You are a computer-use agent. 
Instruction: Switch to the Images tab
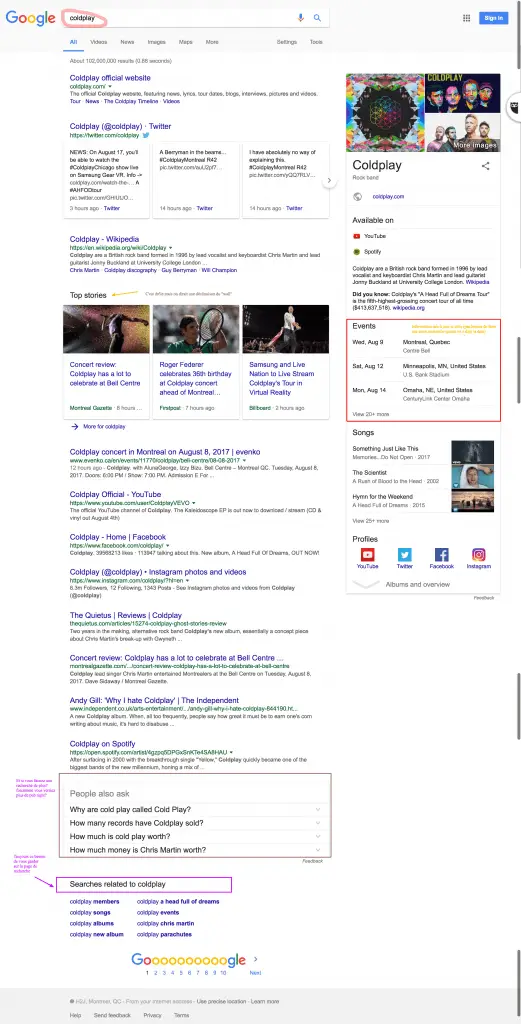[157, 42]
